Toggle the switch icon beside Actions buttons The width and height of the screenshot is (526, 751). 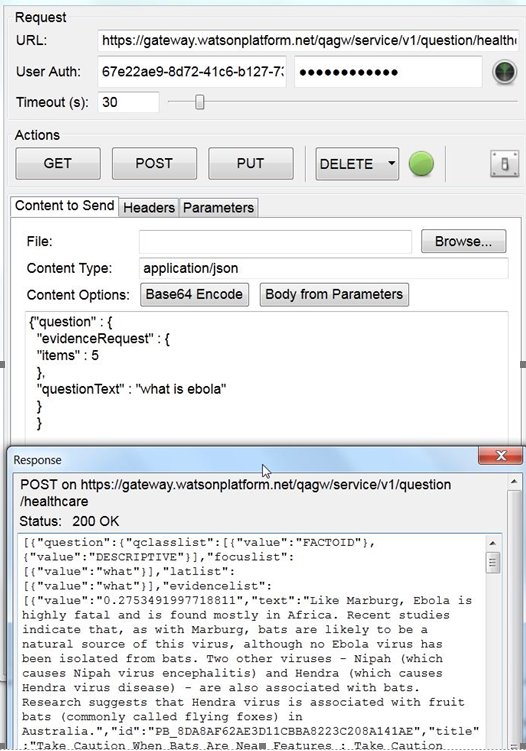(504, 164)
